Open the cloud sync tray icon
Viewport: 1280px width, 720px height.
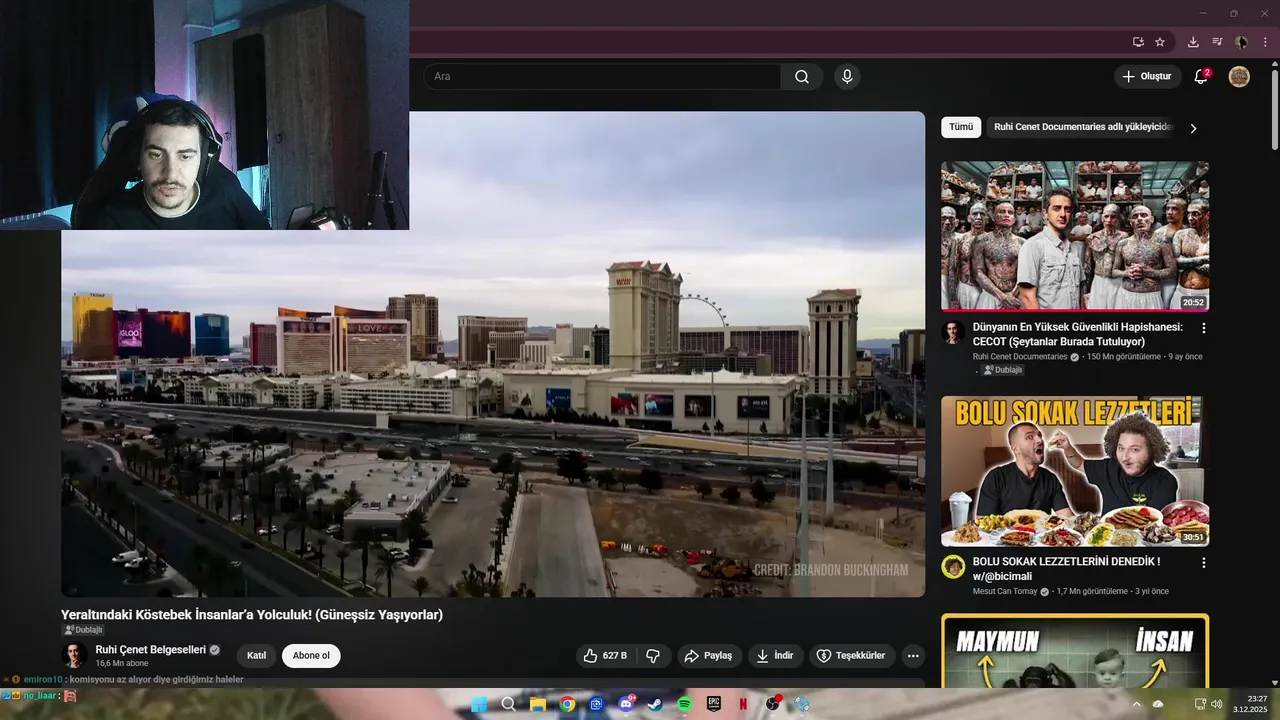[1158, 704]
